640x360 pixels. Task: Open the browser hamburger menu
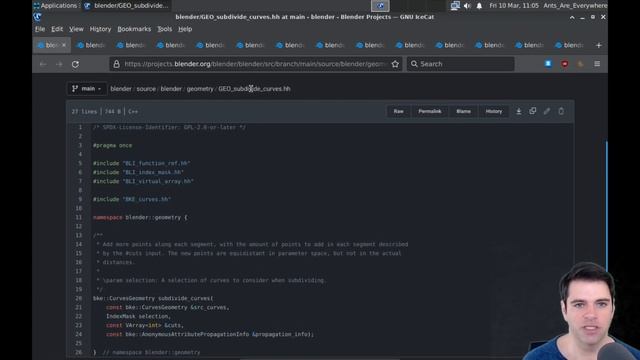click(x=597, y=64)
